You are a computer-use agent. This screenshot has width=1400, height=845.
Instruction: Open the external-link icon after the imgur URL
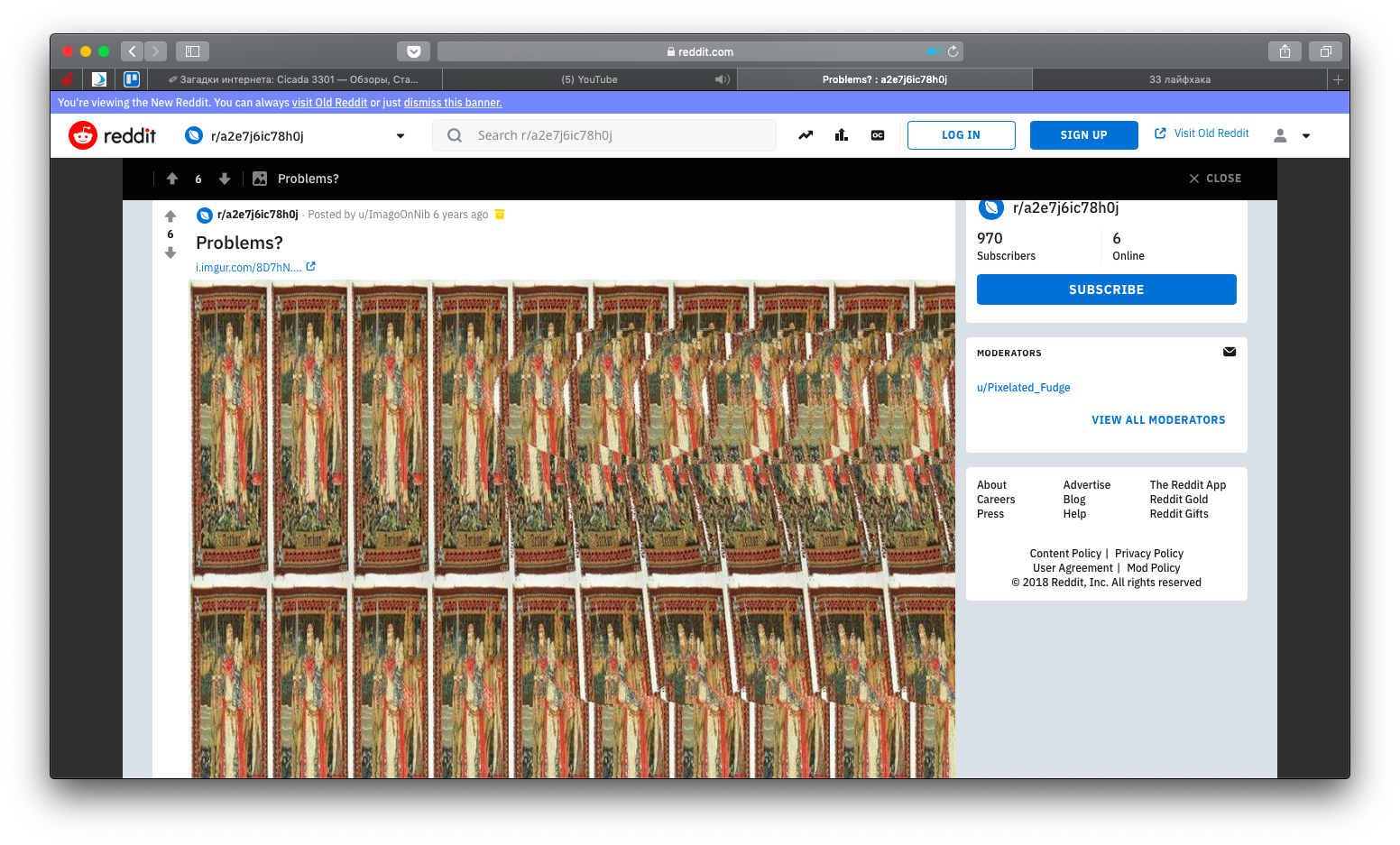[x=311, y=266]
